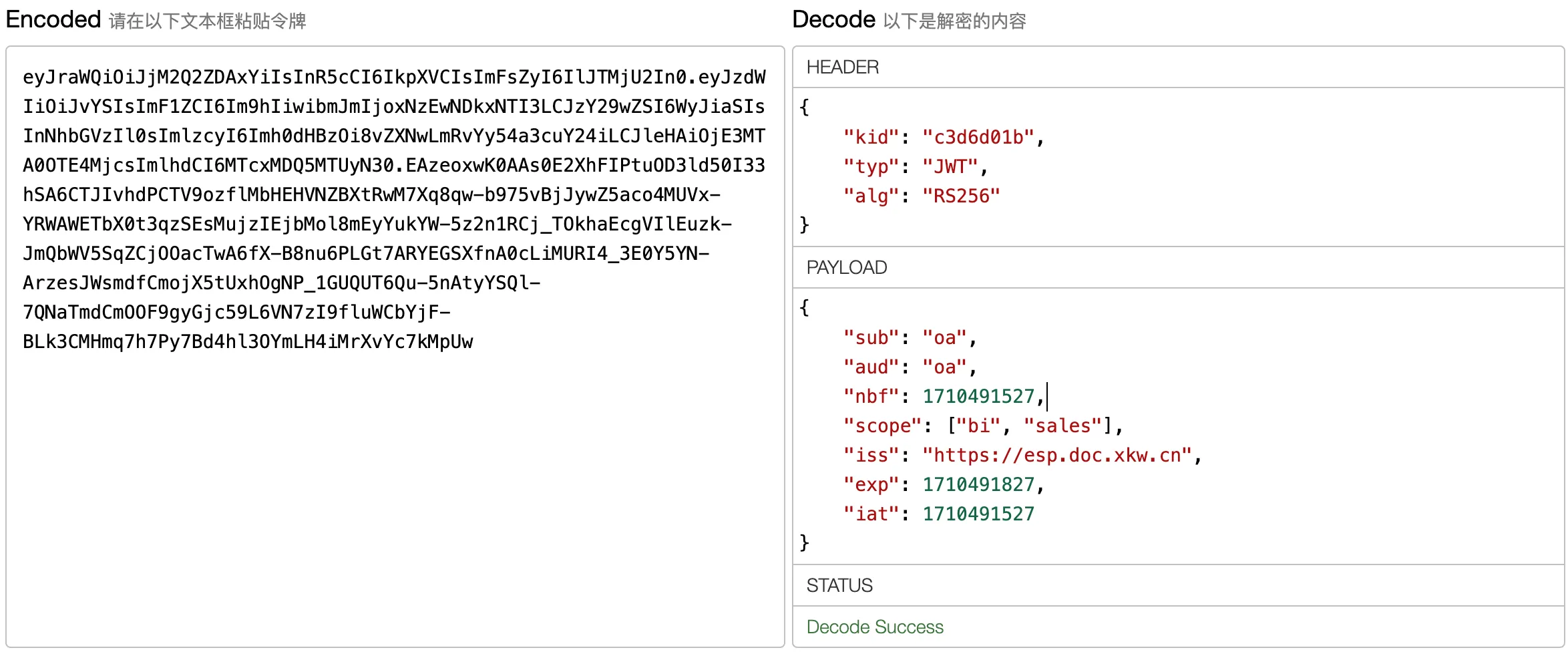Click the token's first line starting eyJraWQi

(x=394, y=77)
